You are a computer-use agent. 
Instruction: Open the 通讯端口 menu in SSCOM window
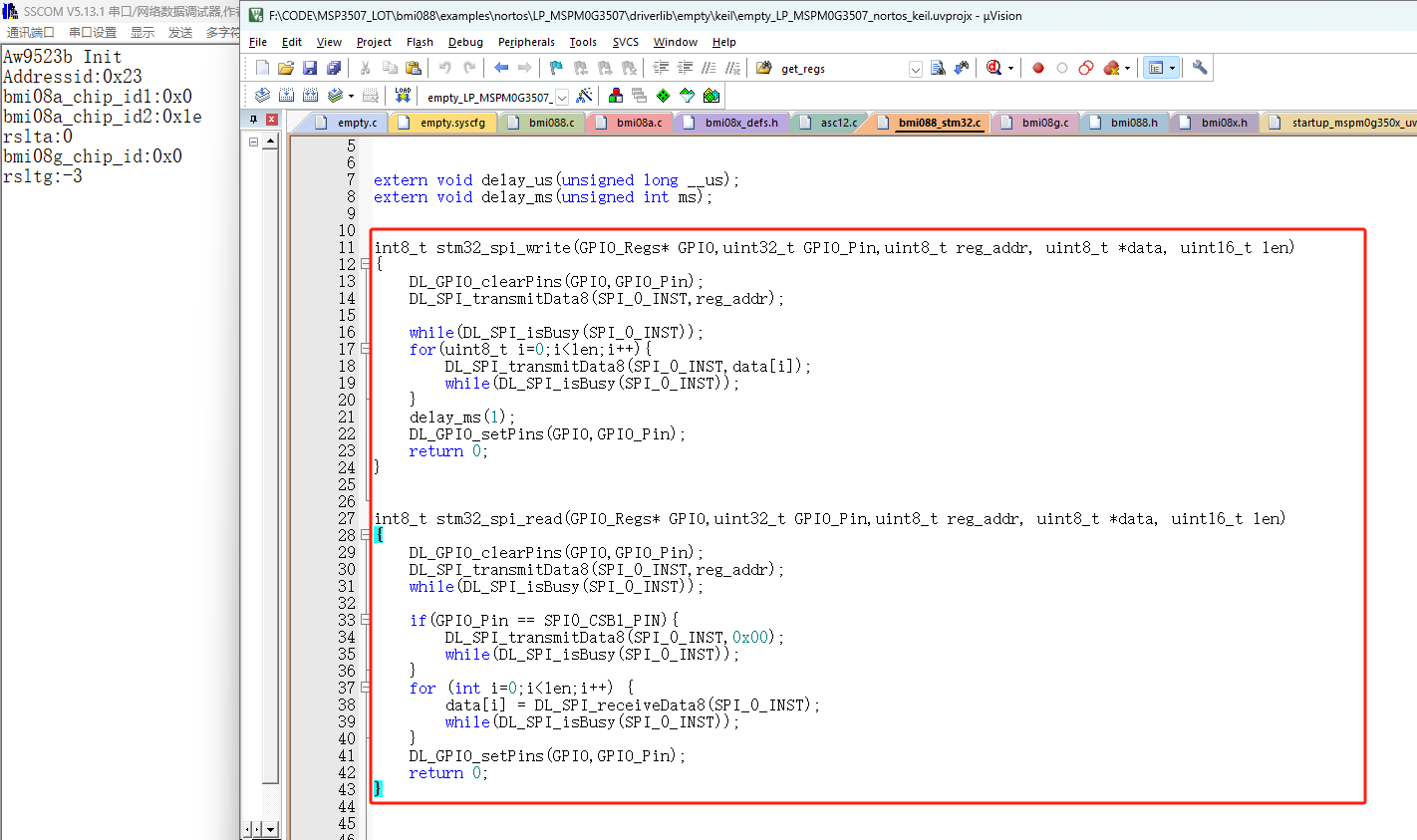[x=31, y=33]
